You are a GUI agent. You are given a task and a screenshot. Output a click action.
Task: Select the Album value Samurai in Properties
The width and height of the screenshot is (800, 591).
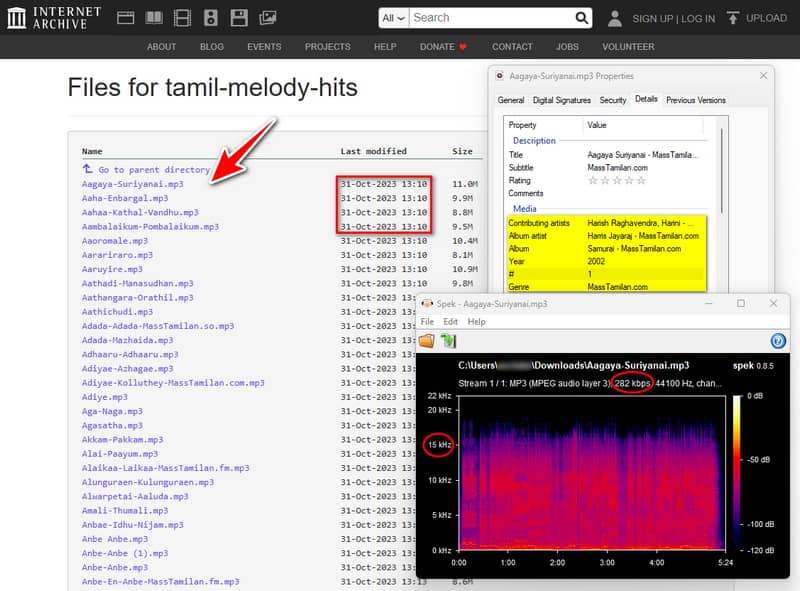tap(634, 249)
